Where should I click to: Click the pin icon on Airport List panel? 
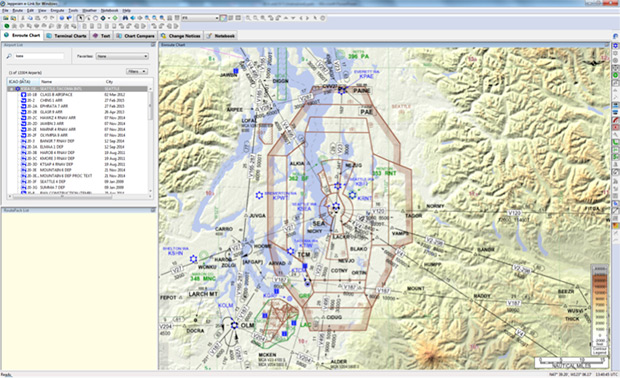pos(153,45)
